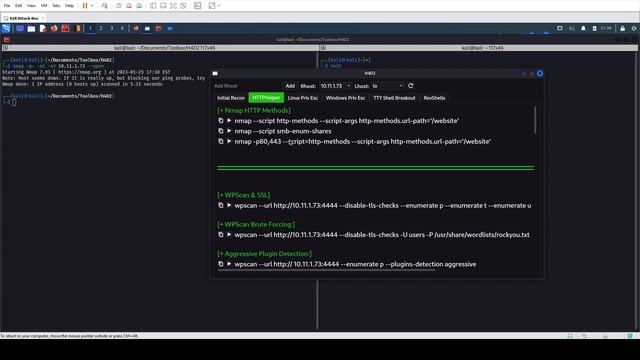Refresh the Lhost interface list
Screen dimensions: 640x360
411,86
